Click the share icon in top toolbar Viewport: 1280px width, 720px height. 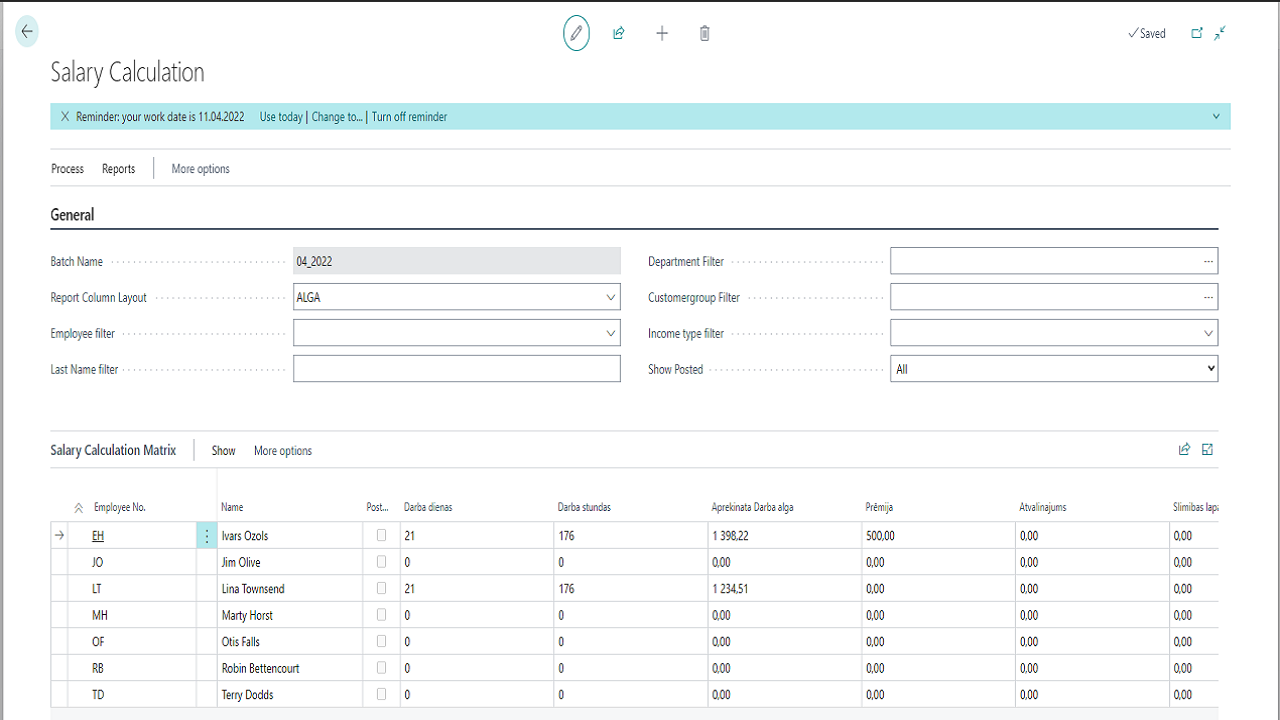click(619, 33)
